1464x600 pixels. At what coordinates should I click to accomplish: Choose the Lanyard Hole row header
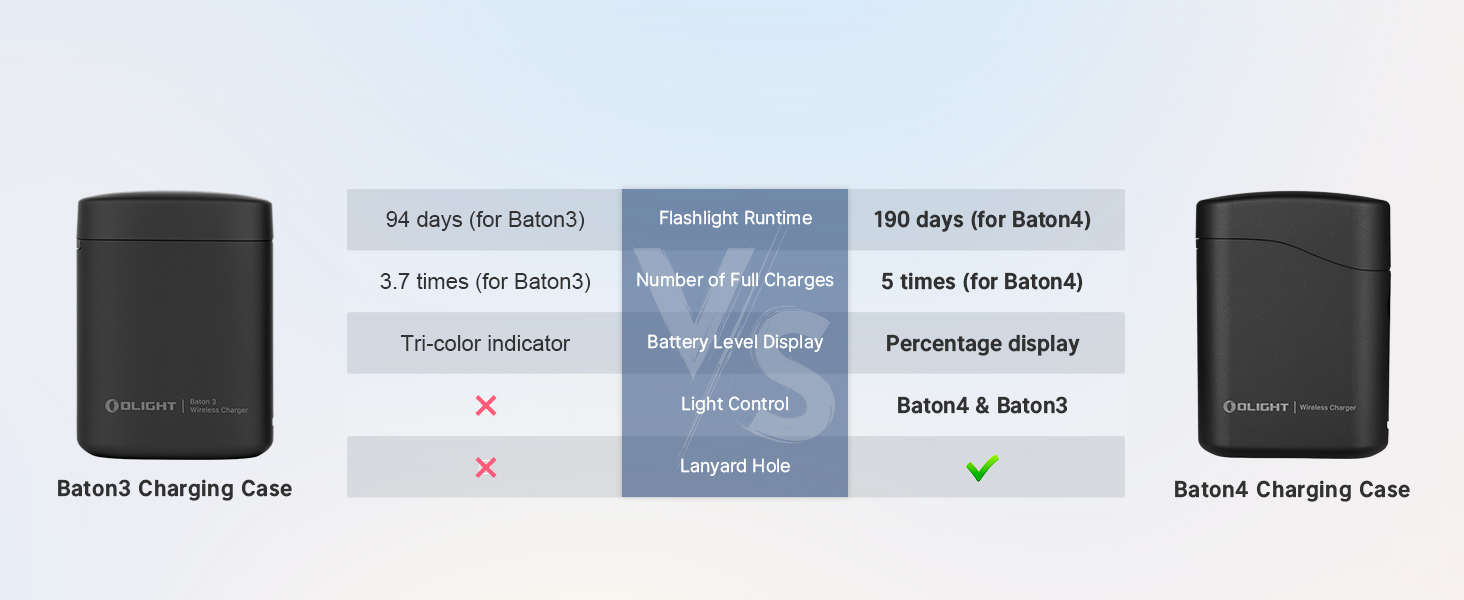point(735,466)
